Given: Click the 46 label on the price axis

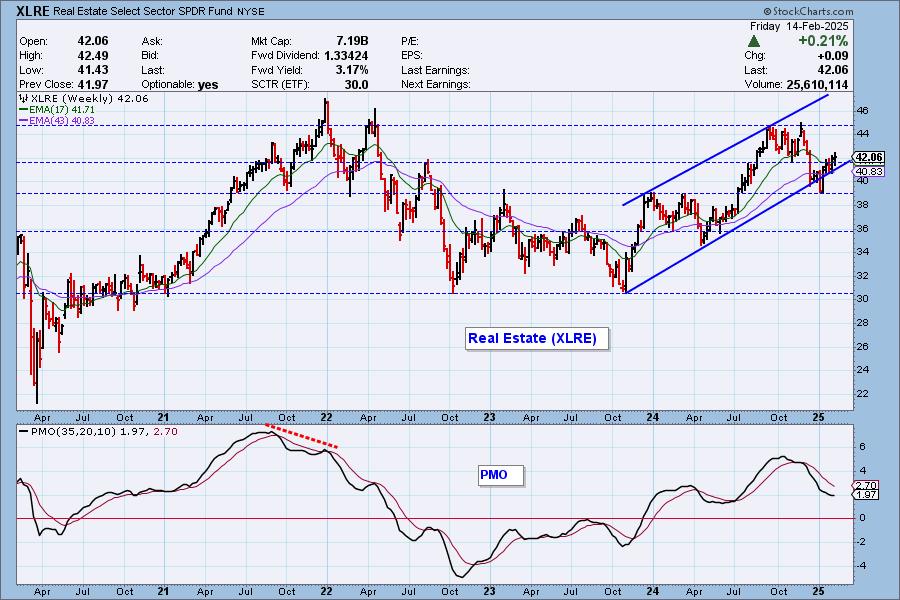Looking at the screenshot, I should [x=863, y=110].
